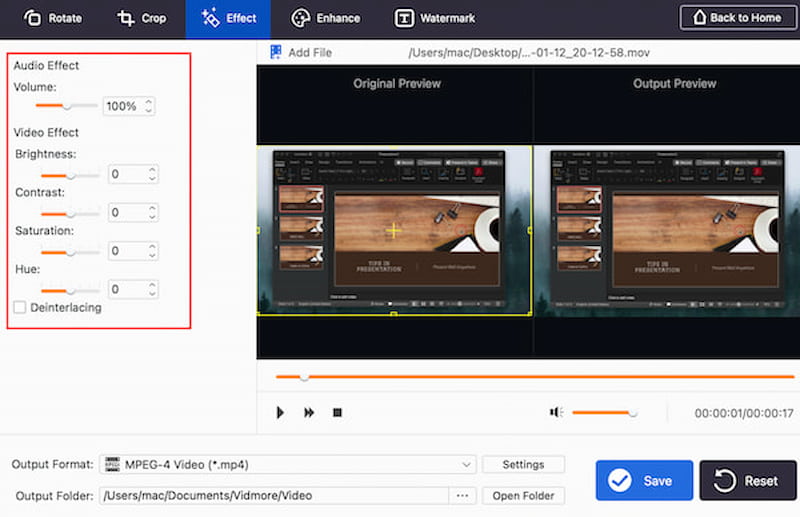Click the Brightness value stepper
800x517 pixels.
(152, 174)
